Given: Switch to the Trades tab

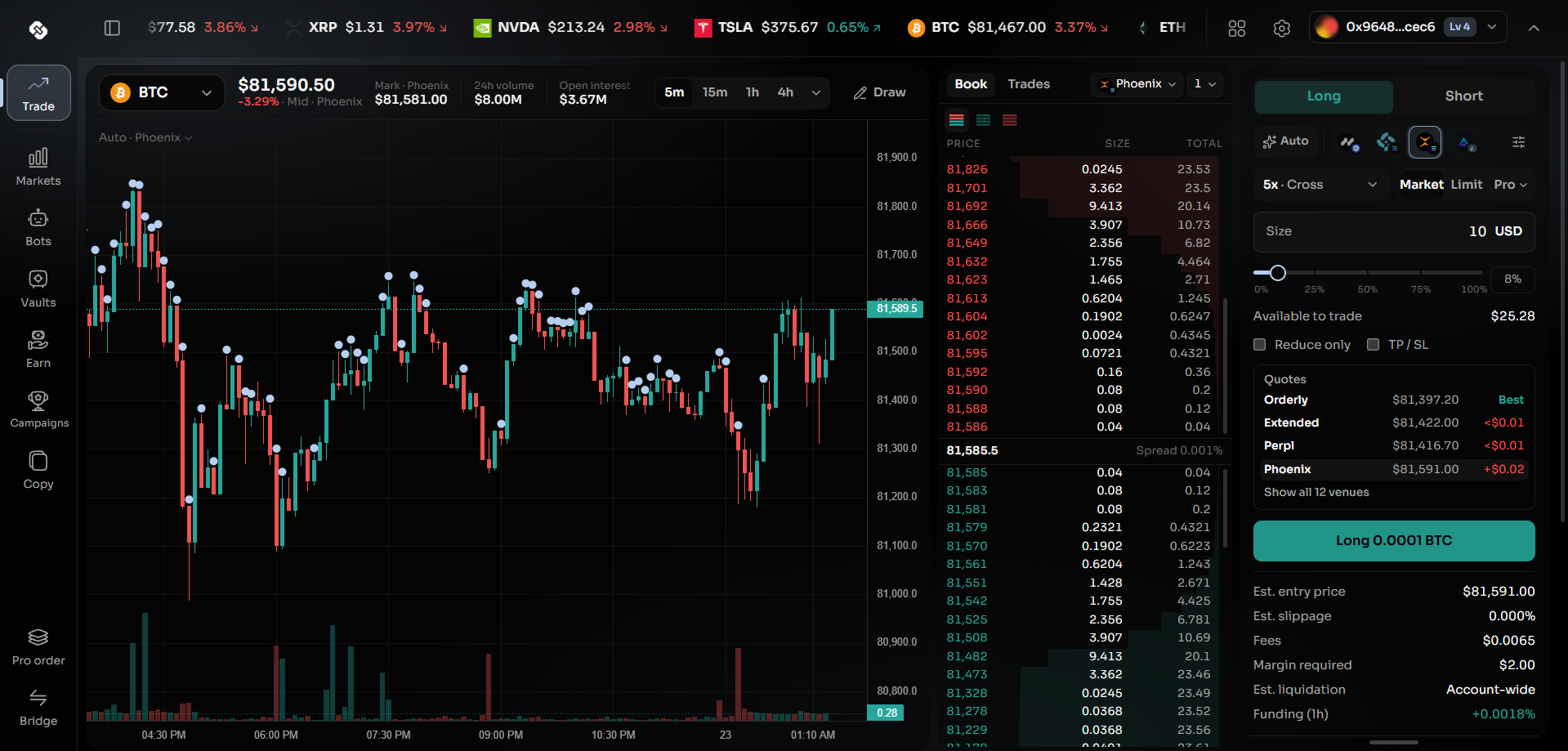Looking at the screenshot, I should click(x=1029, y=84).
